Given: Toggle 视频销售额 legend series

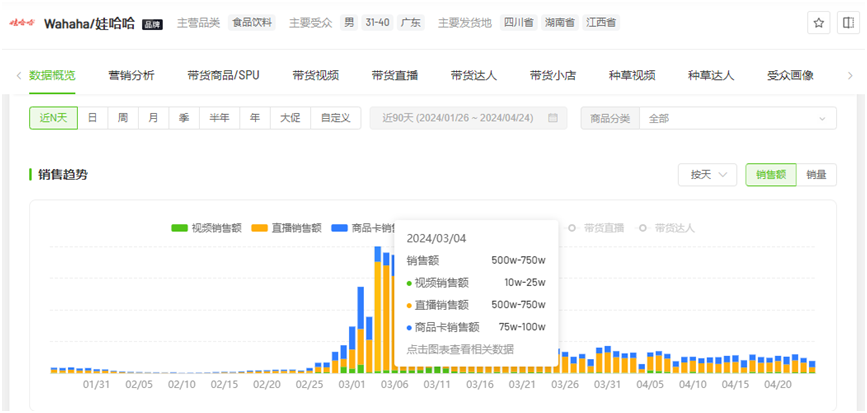Looking at the screenshot, I should point(207,228).
